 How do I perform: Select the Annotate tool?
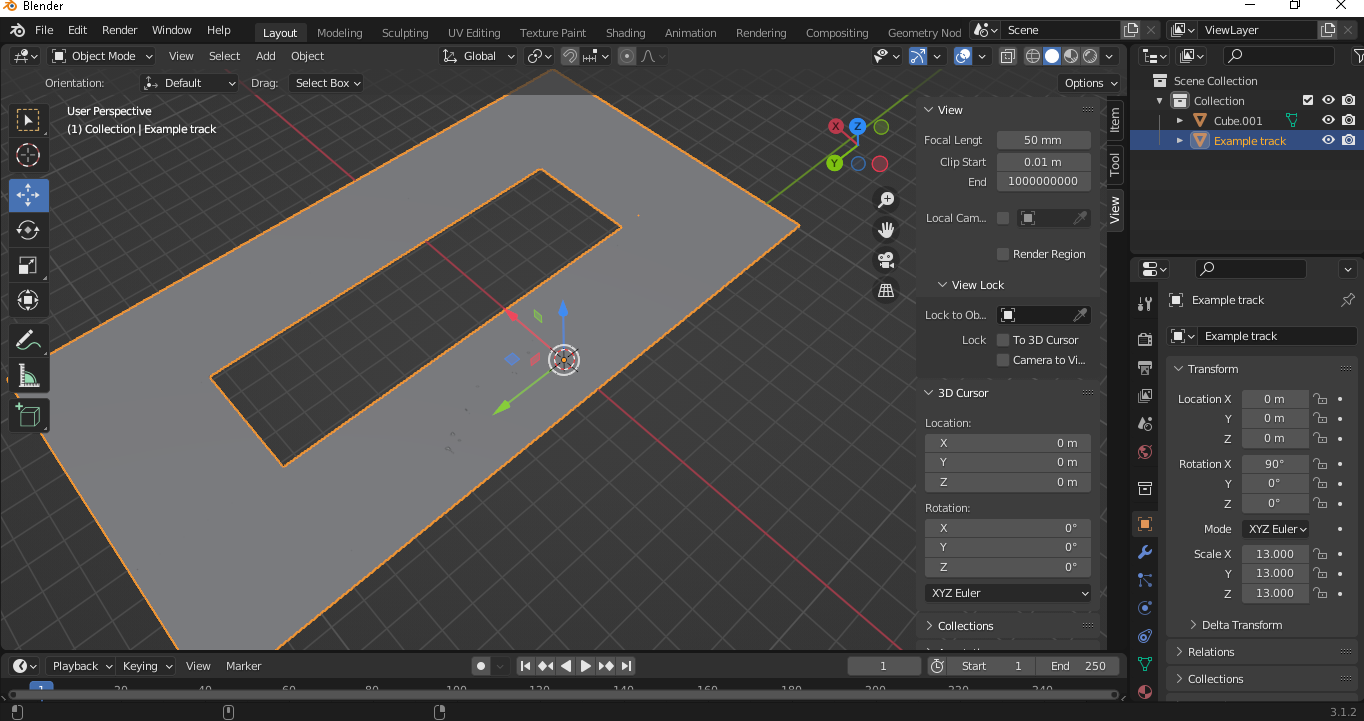click(x=29, y=341)
